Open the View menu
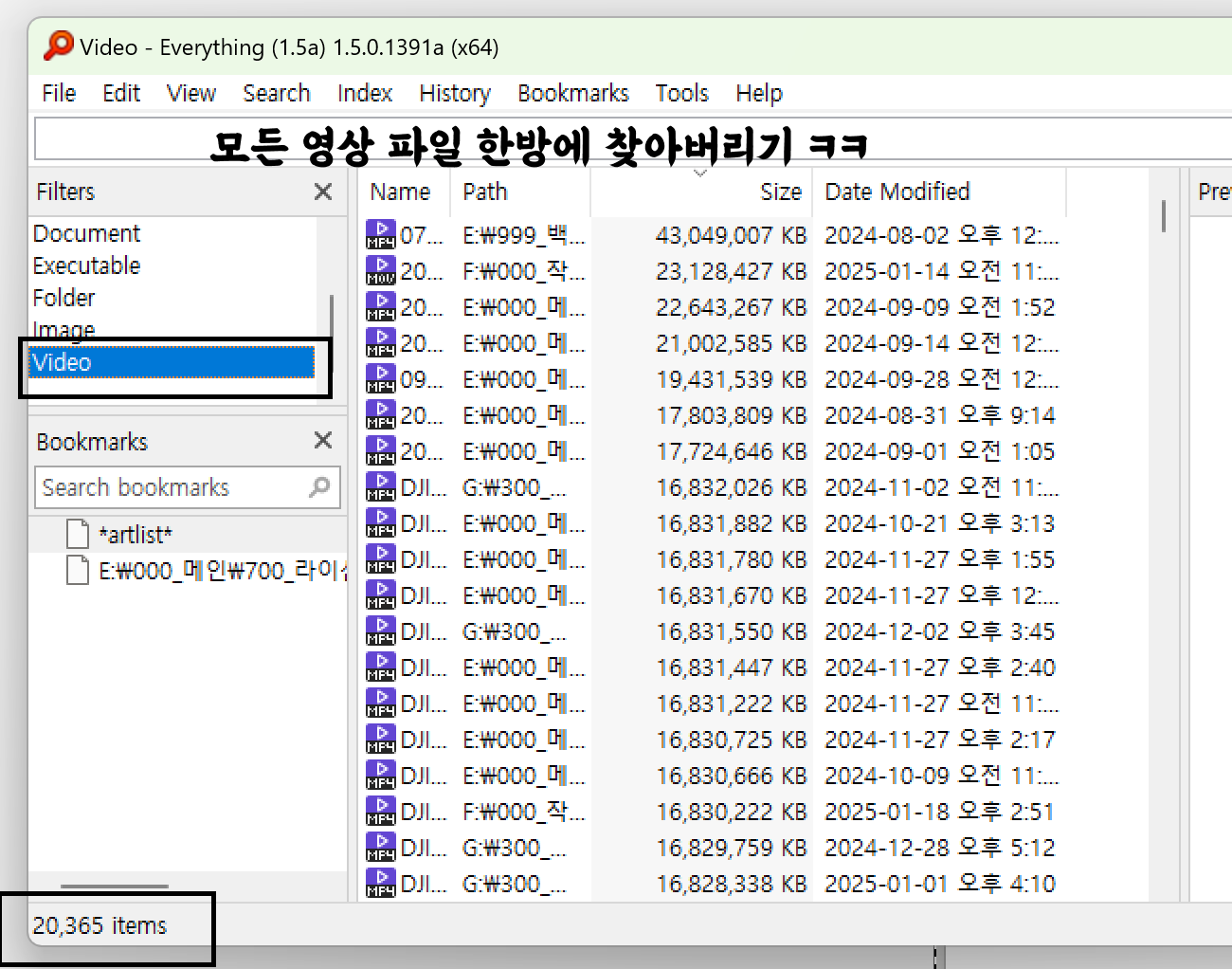The width and height of the screenshot is (1232, 969). click(x=191, y=93)
